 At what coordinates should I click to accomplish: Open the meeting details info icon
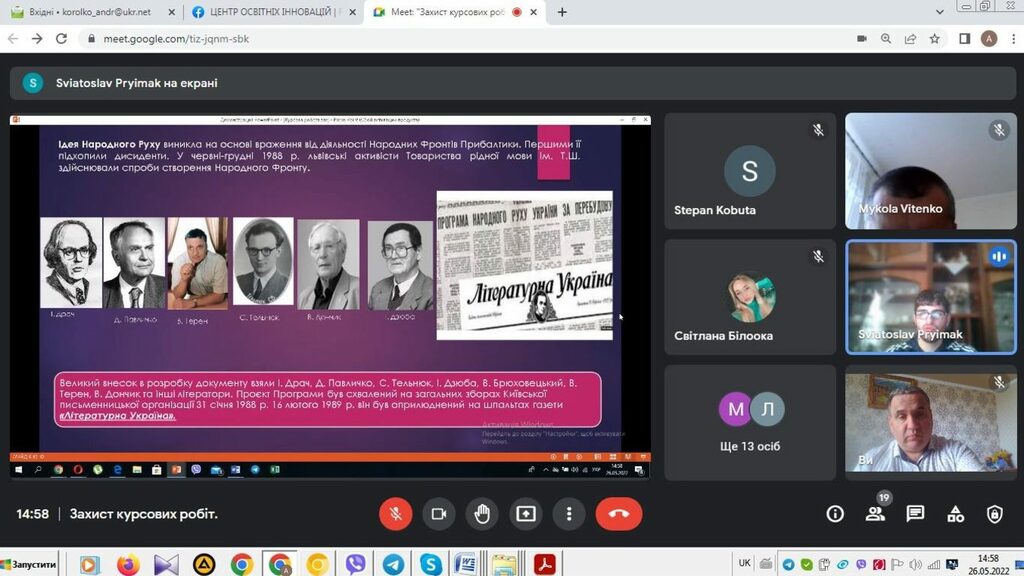coord(835,514)
